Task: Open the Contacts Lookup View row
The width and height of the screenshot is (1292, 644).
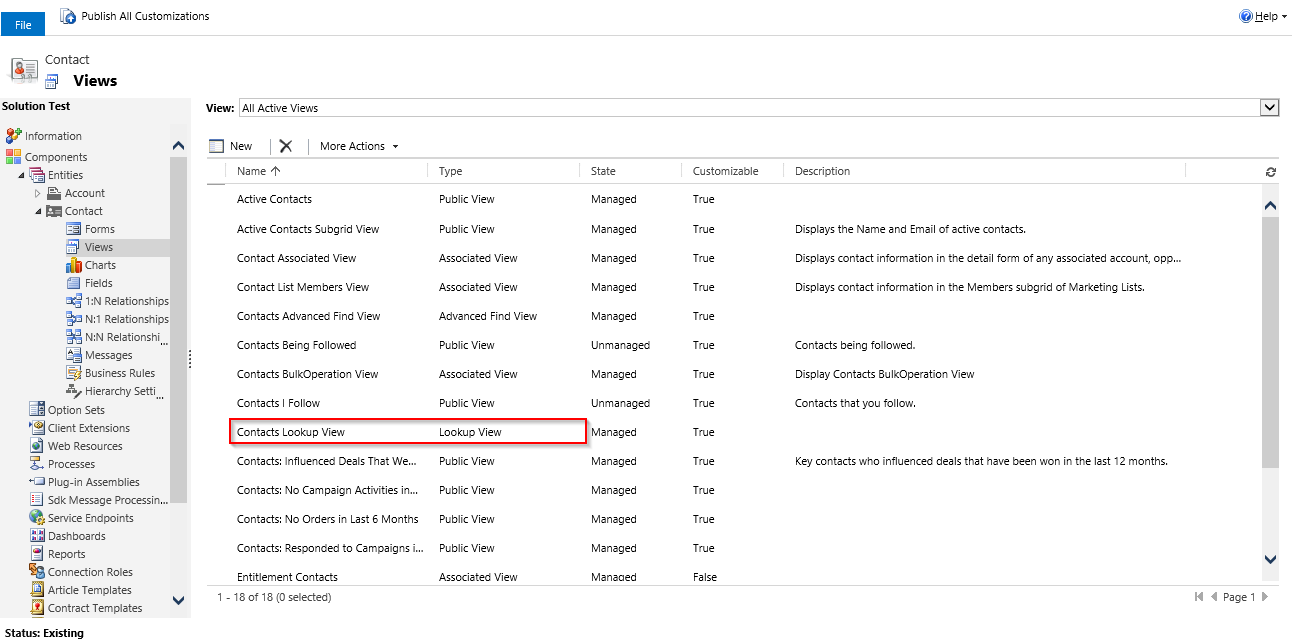Action: [x=290, y=432]
